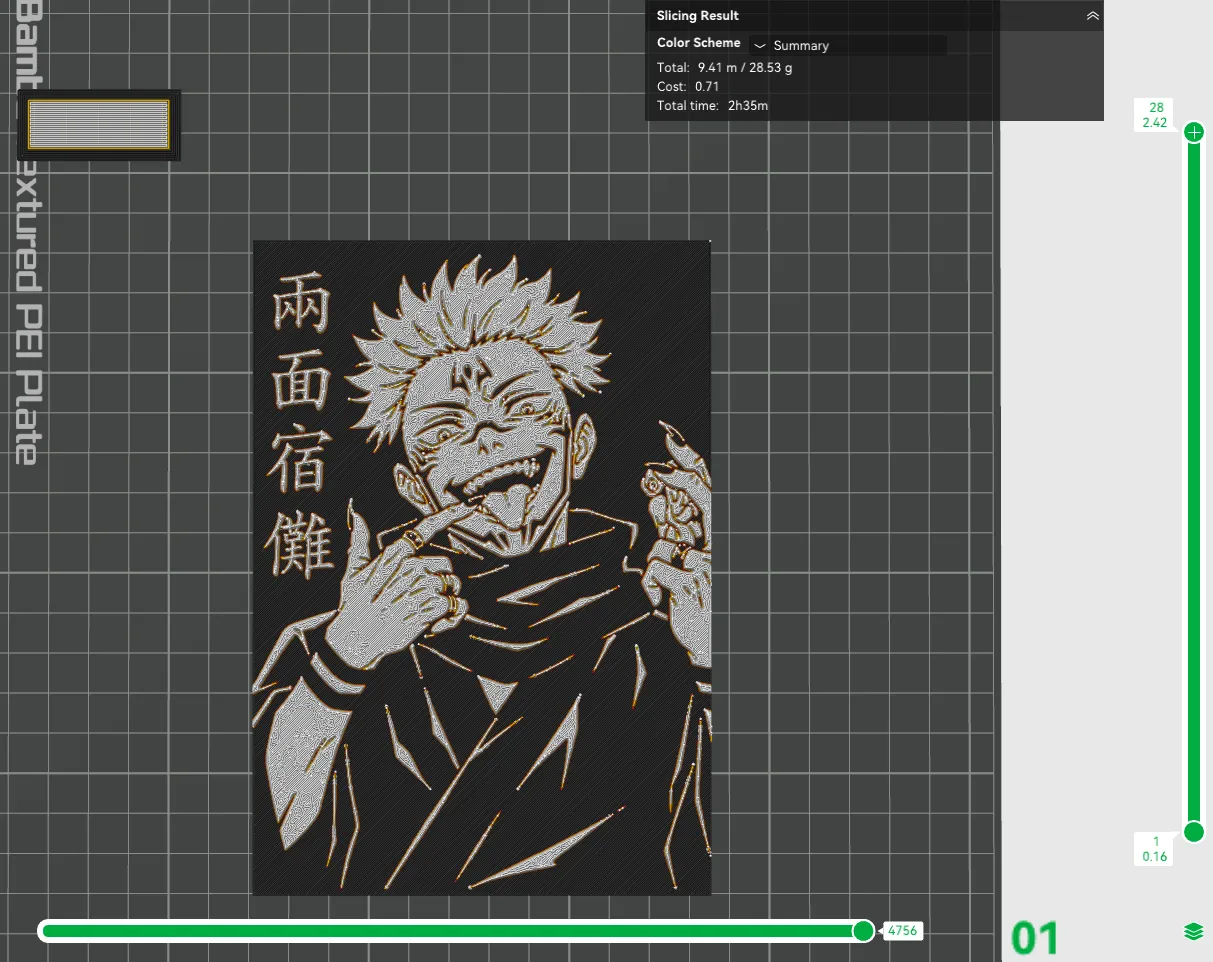1213x962 pixels.
Task: Click the top layer value 28 / 2.42
Action: pos(1155,115)
